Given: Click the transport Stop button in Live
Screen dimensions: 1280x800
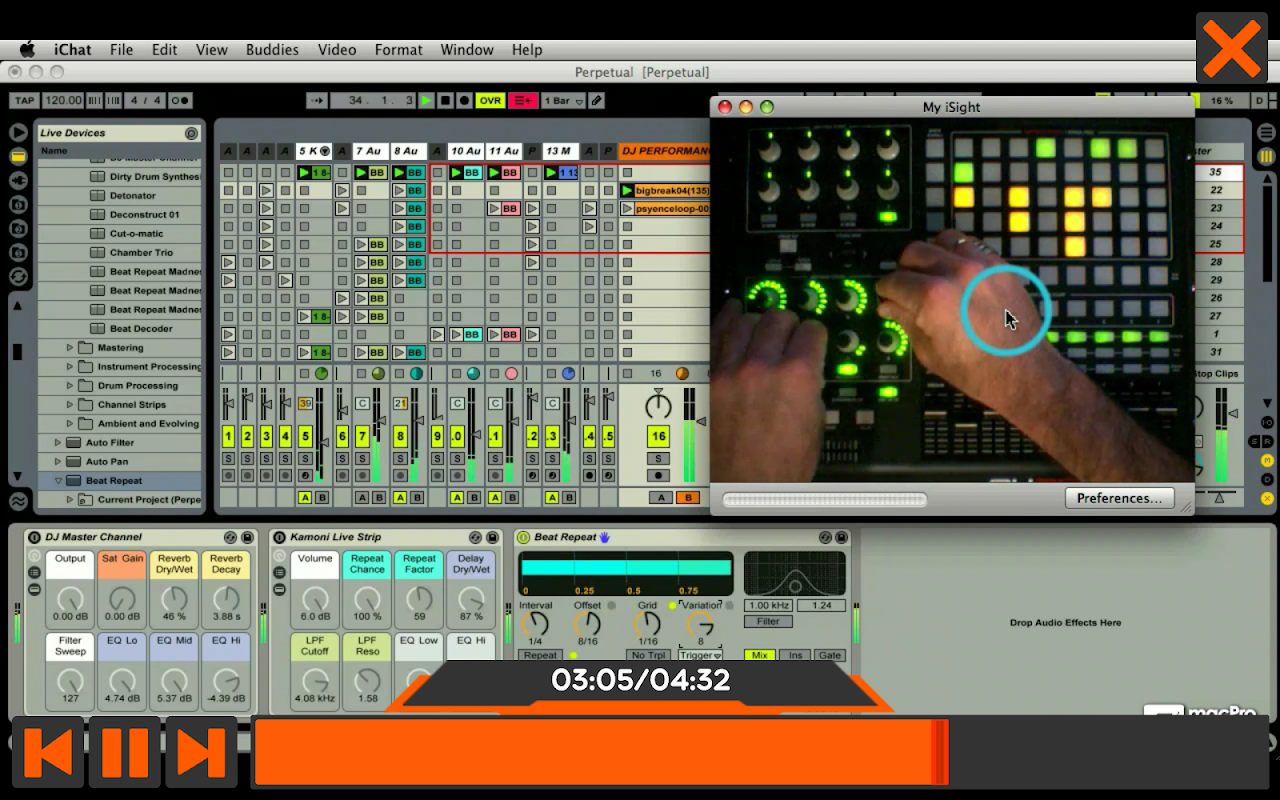Looking at the screenshot, I should pyautogui.click(x=445, y=101).
